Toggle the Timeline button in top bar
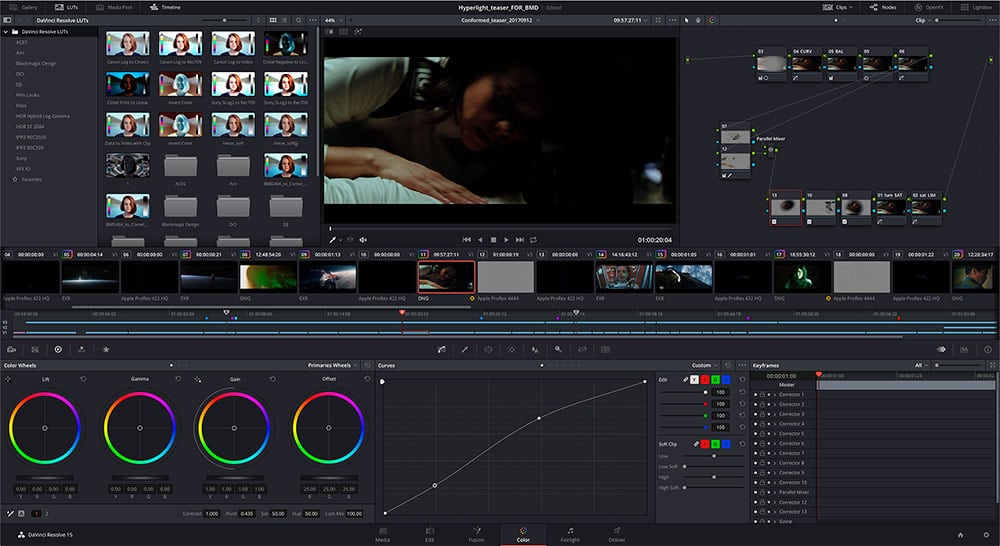The image size is (1000, 546). (x=165, y=7)
